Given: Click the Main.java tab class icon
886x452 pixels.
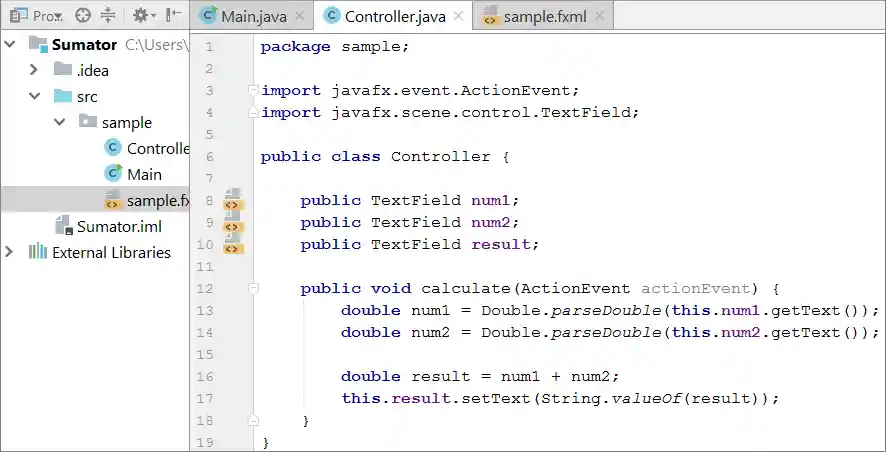Looking at the screenshot, I should coord(209,16).
